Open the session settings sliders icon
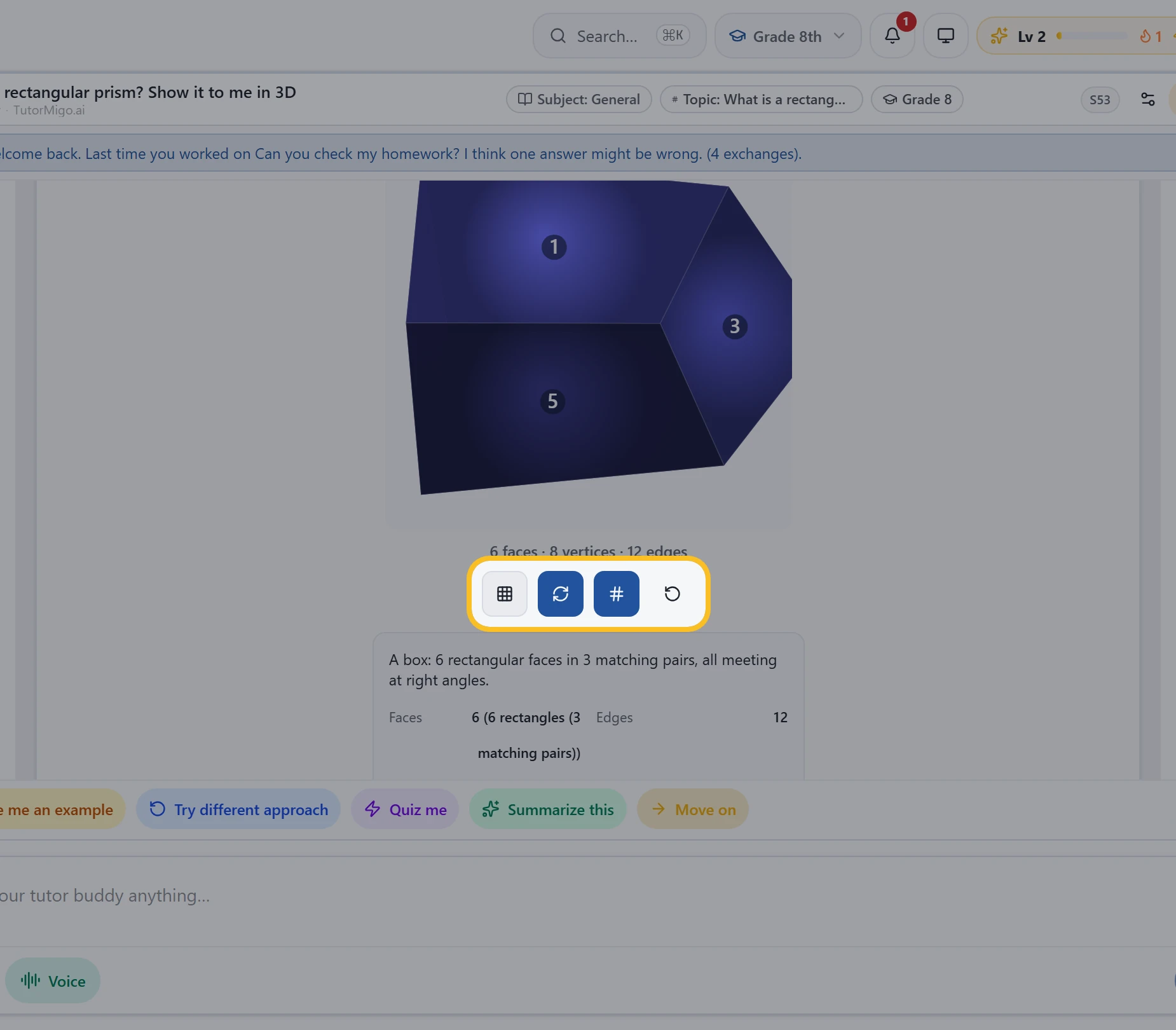 [x=1148, y=99]
